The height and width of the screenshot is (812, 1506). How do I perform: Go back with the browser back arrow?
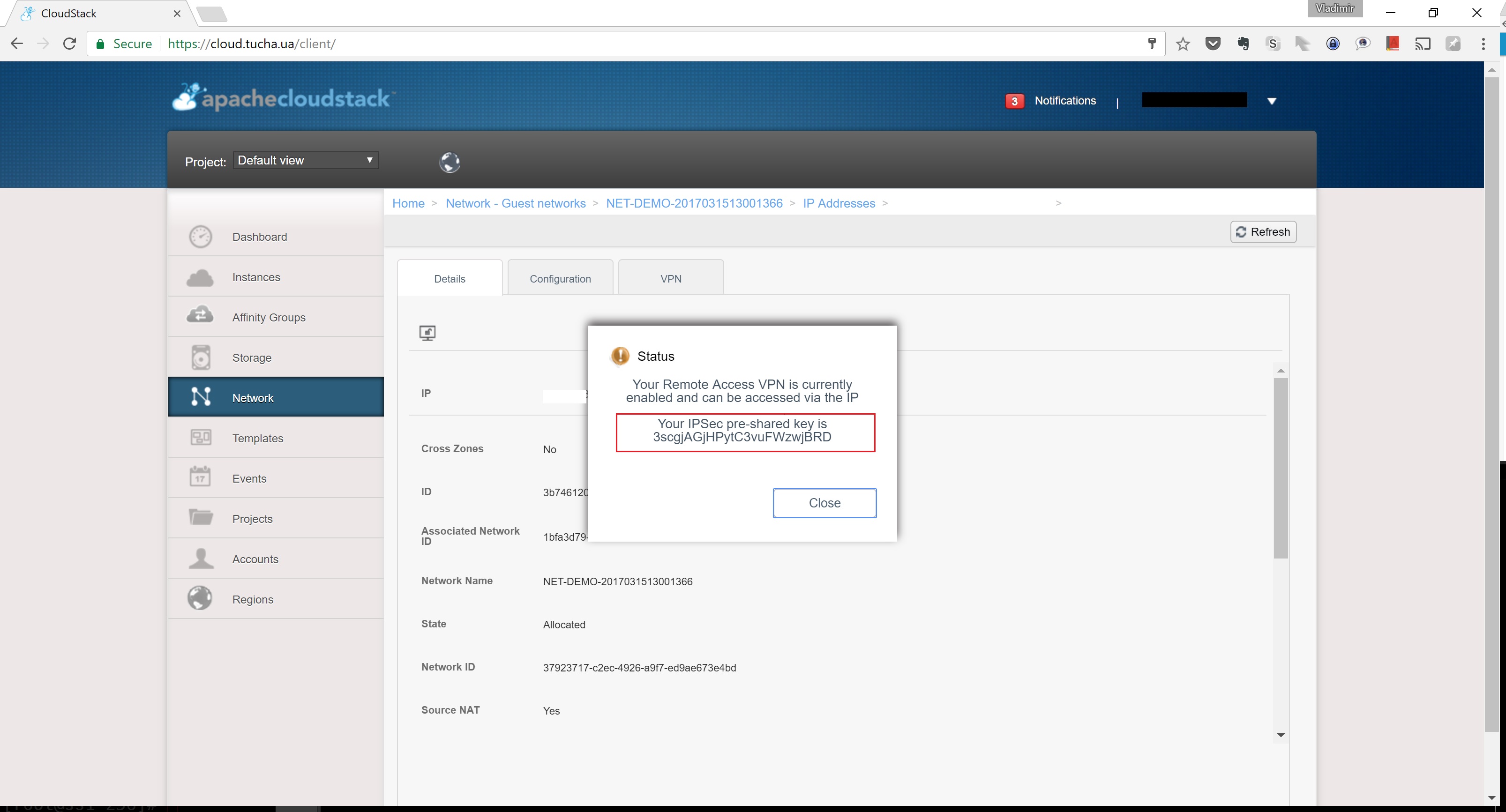tap(17, 44)
